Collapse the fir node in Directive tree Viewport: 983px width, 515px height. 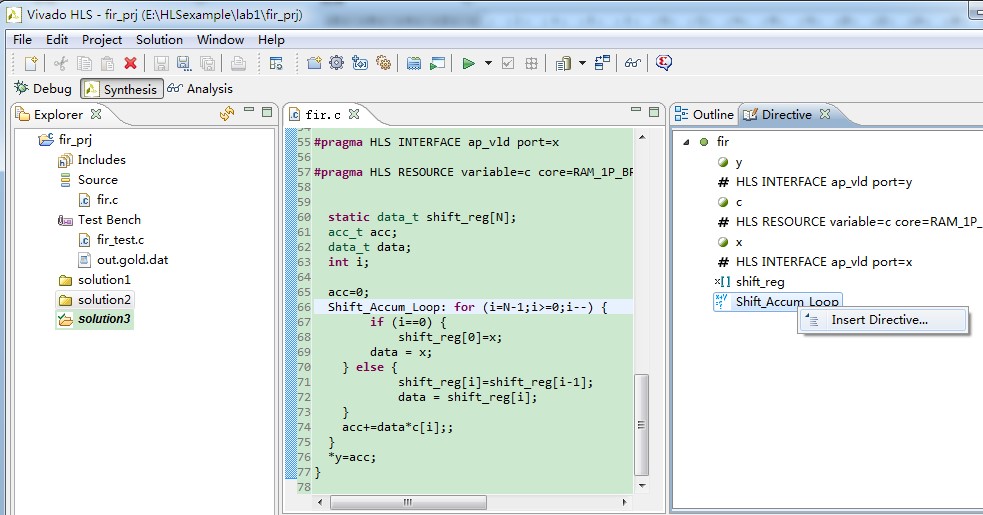point(686,142)
